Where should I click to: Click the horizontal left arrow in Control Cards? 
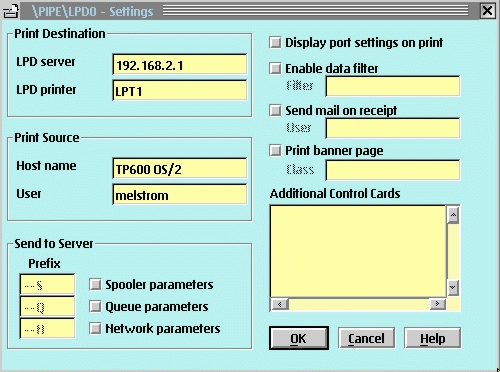(280, 304)
